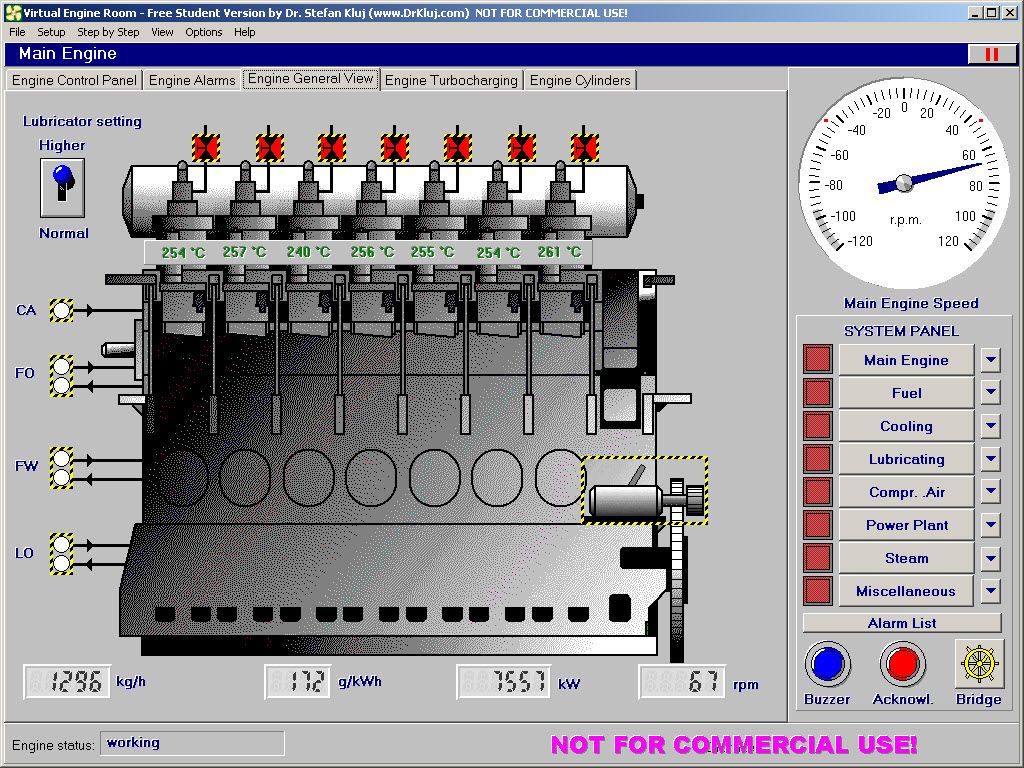This screenshot has width=1024, height=768.
Task: Click the red Main Engine alarm indicator
Action: coord(818,360)
